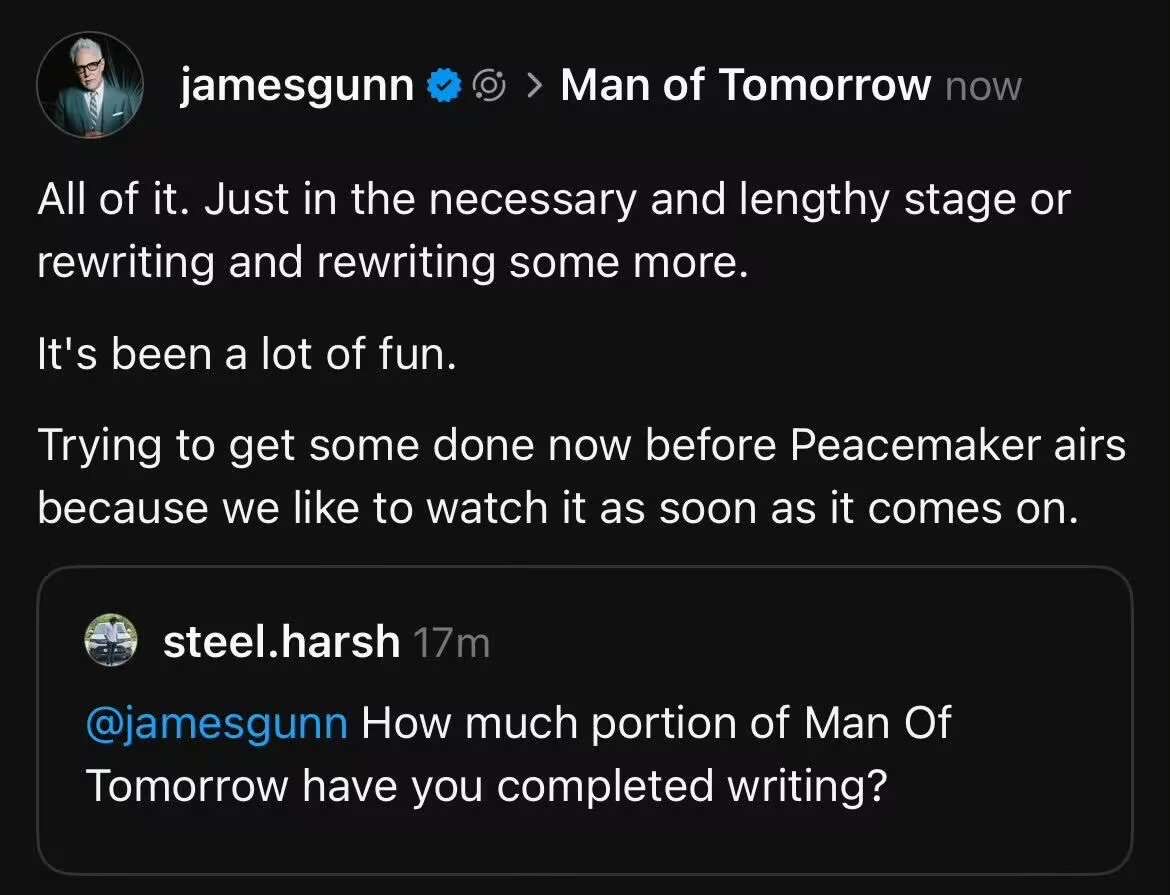Open the quoted steel.harsh post card
This screenshot has width=1170, height=895.
[585, 720]
